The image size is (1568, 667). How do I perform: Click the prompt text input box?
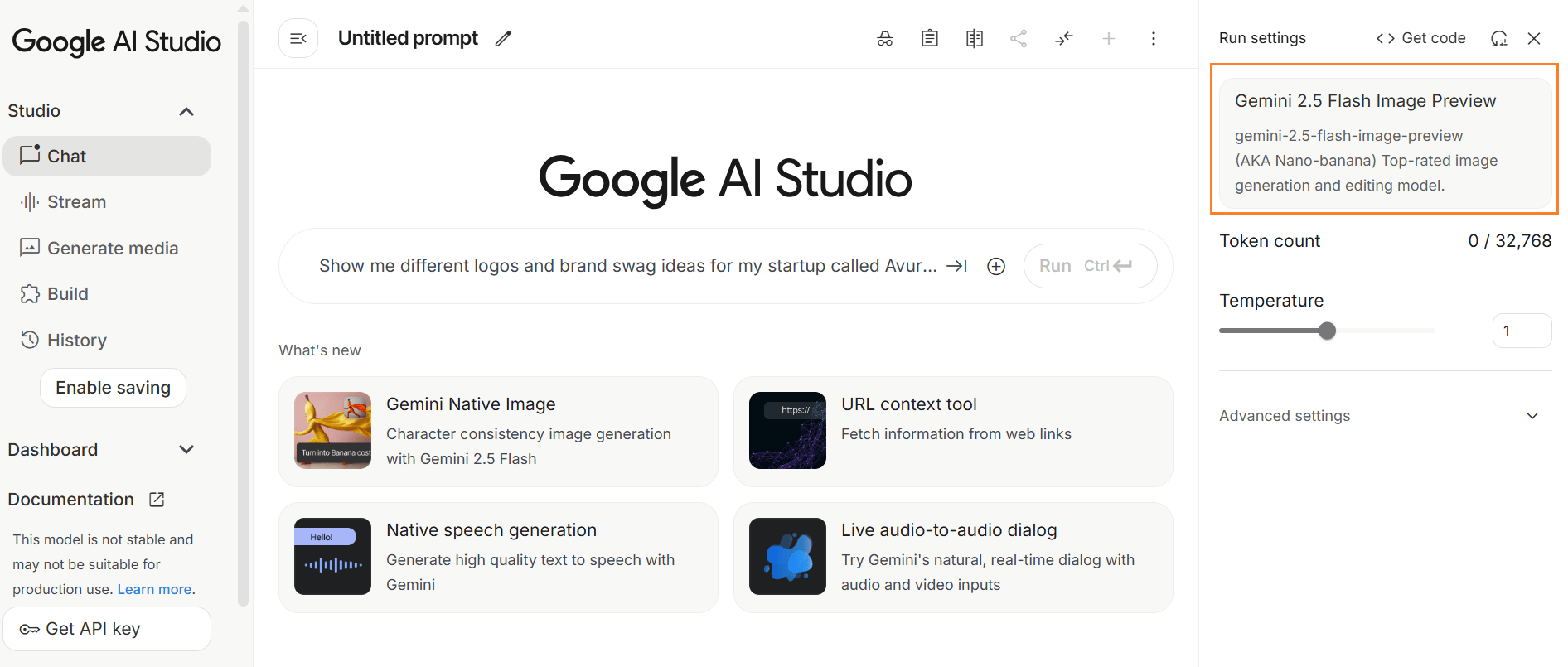[x=627, y=266]
